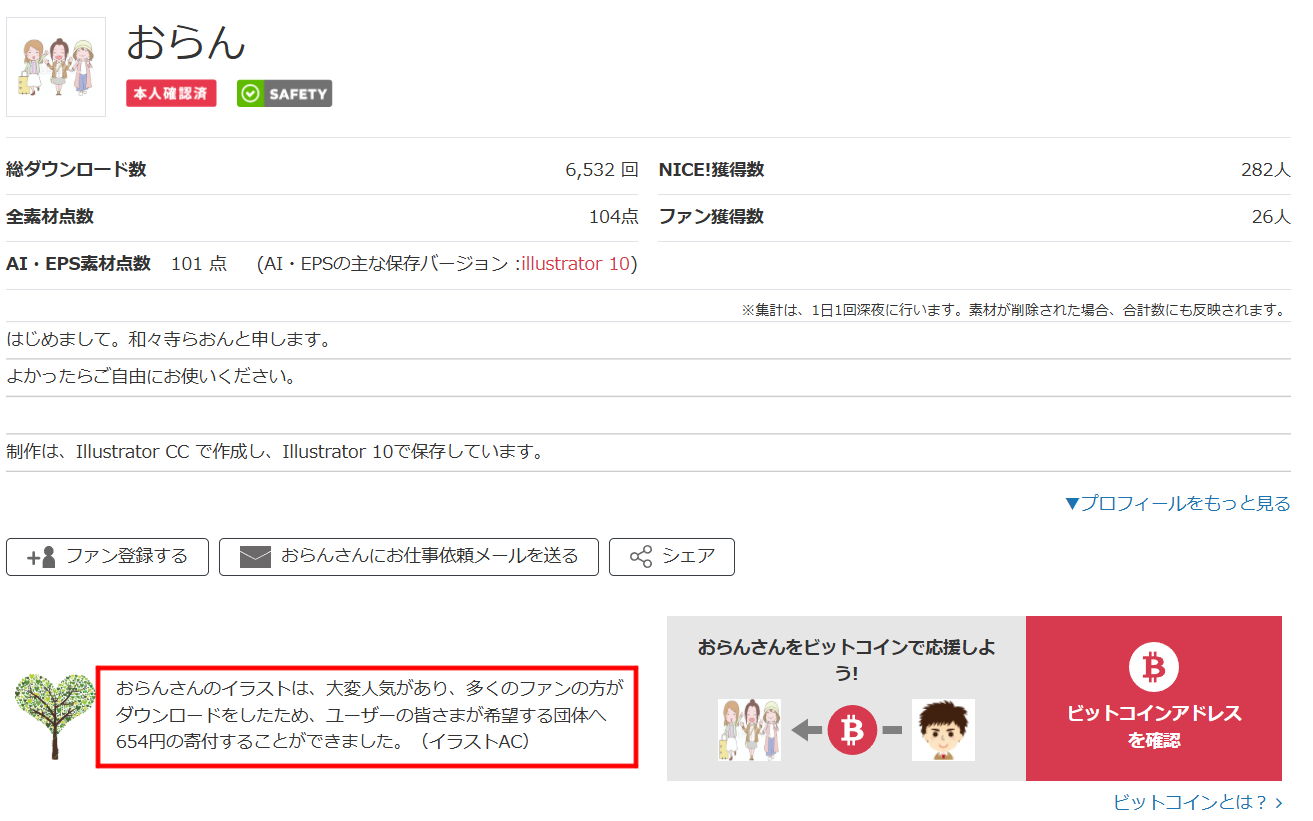Click the three-women illustration in the Bitcoin banner
1313x821 pixels.
point(749,730)
